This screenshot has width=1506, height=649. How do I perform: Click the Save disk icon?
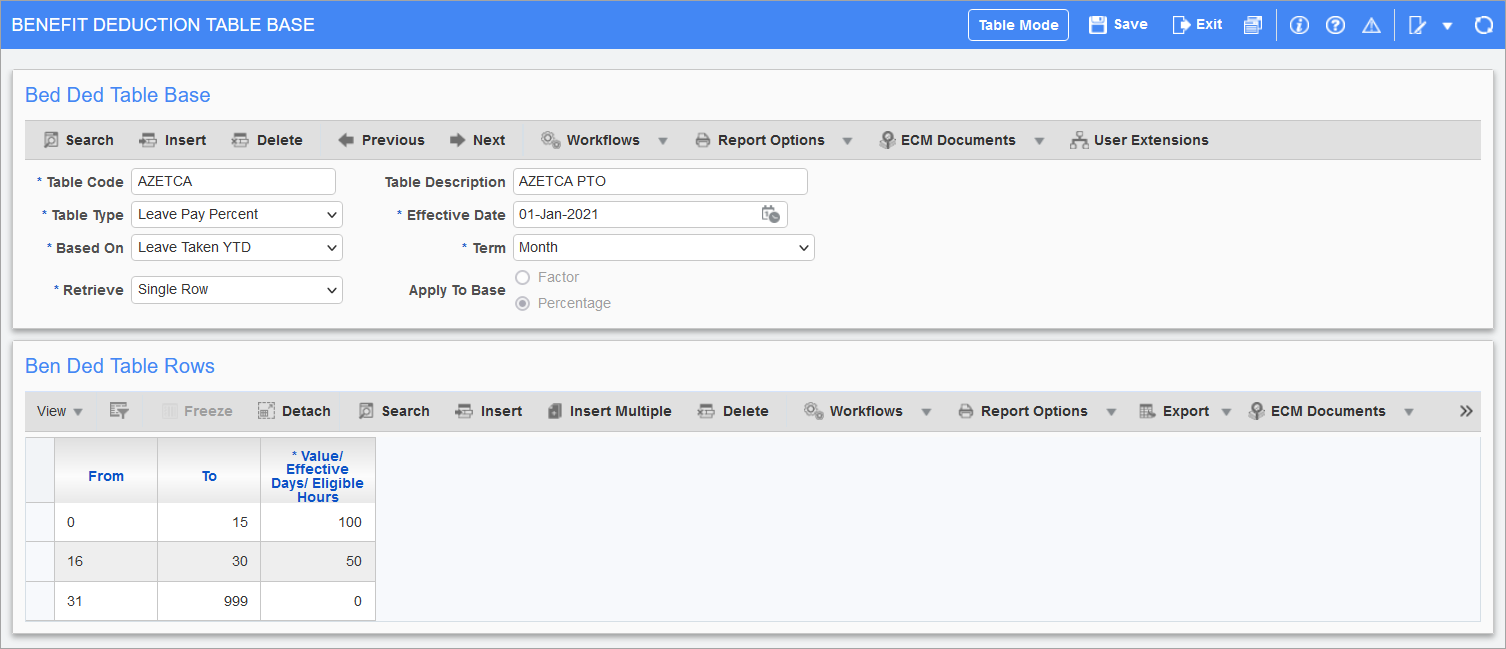tap(1098, 25)
